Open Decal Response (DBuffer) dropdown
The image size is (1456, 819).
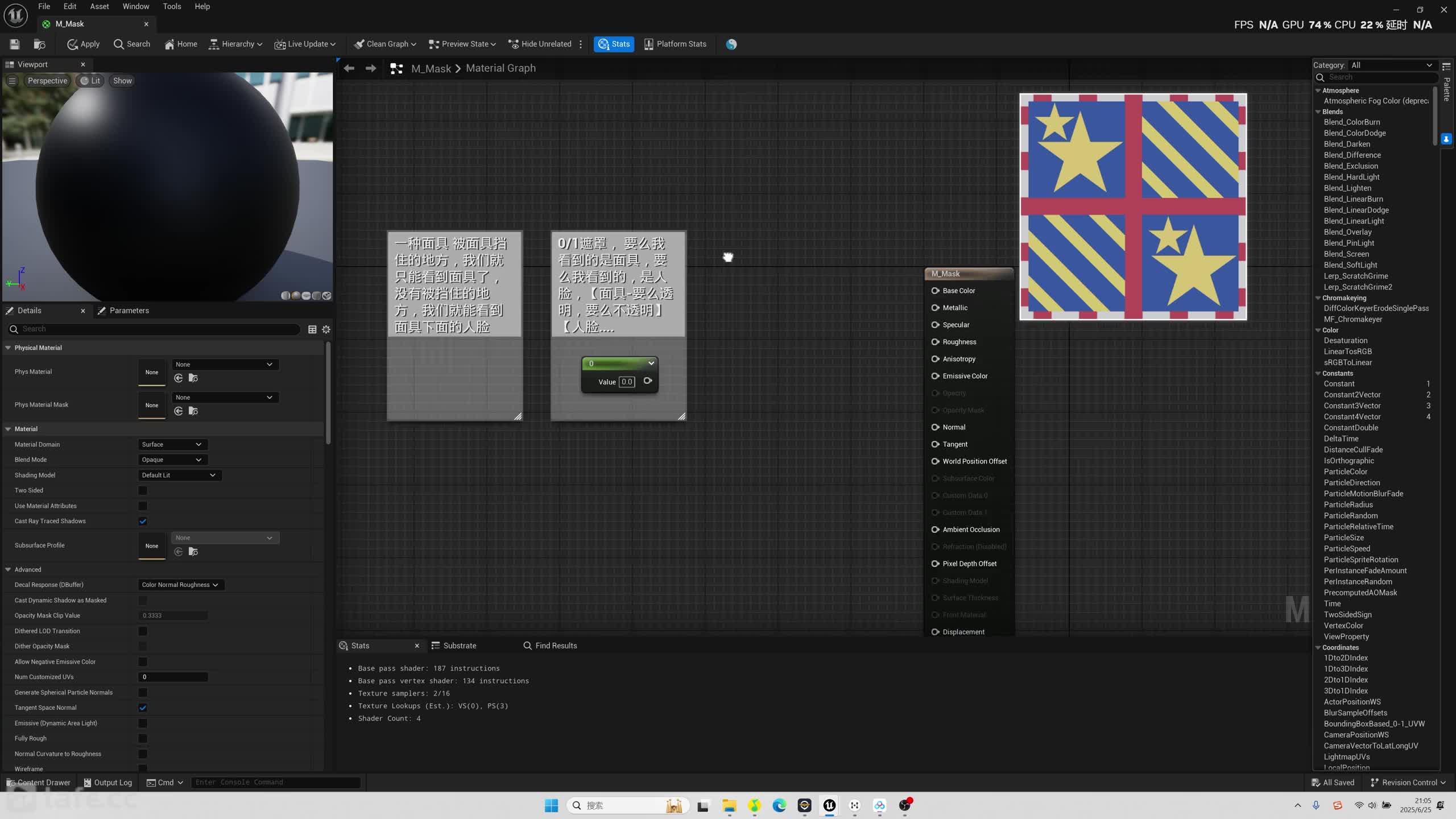pos(181,585)
